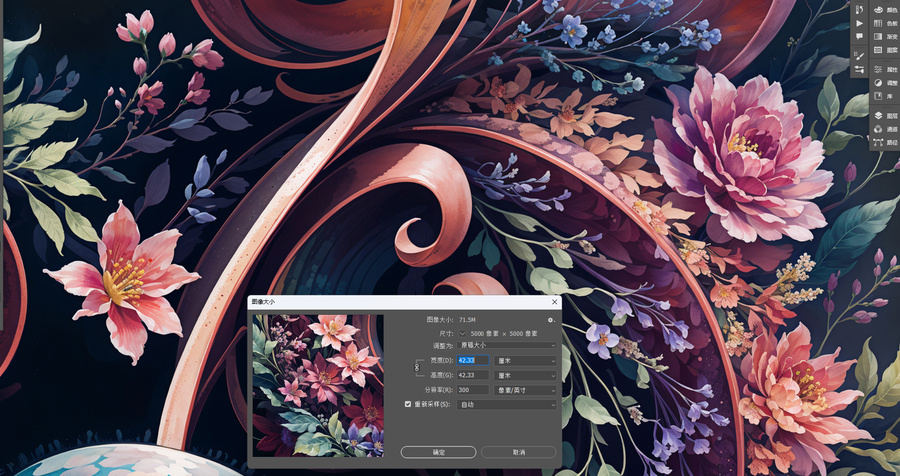Viewport: 900px width, 476px height.
Task: Click the 宽度(D) value field
Action: point(473,361)
